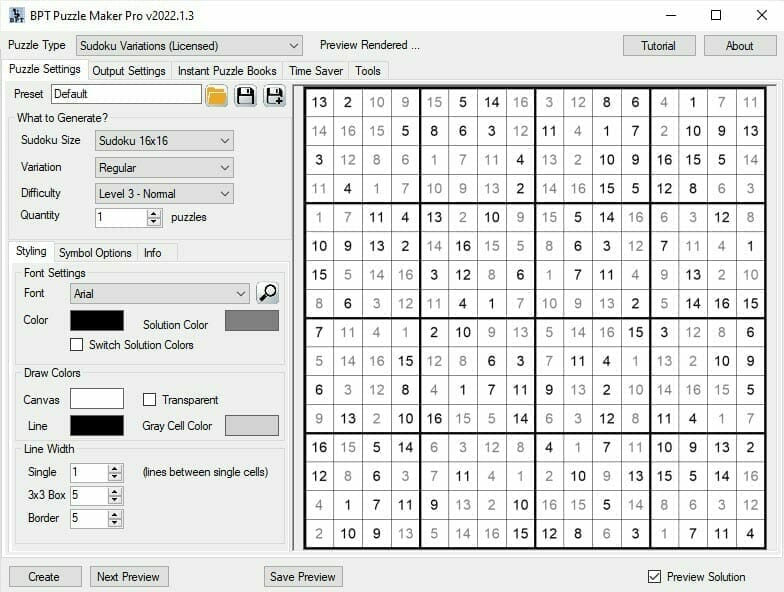Open the Difficulty dropdown

pyautogui.click(x=164, y=194)
